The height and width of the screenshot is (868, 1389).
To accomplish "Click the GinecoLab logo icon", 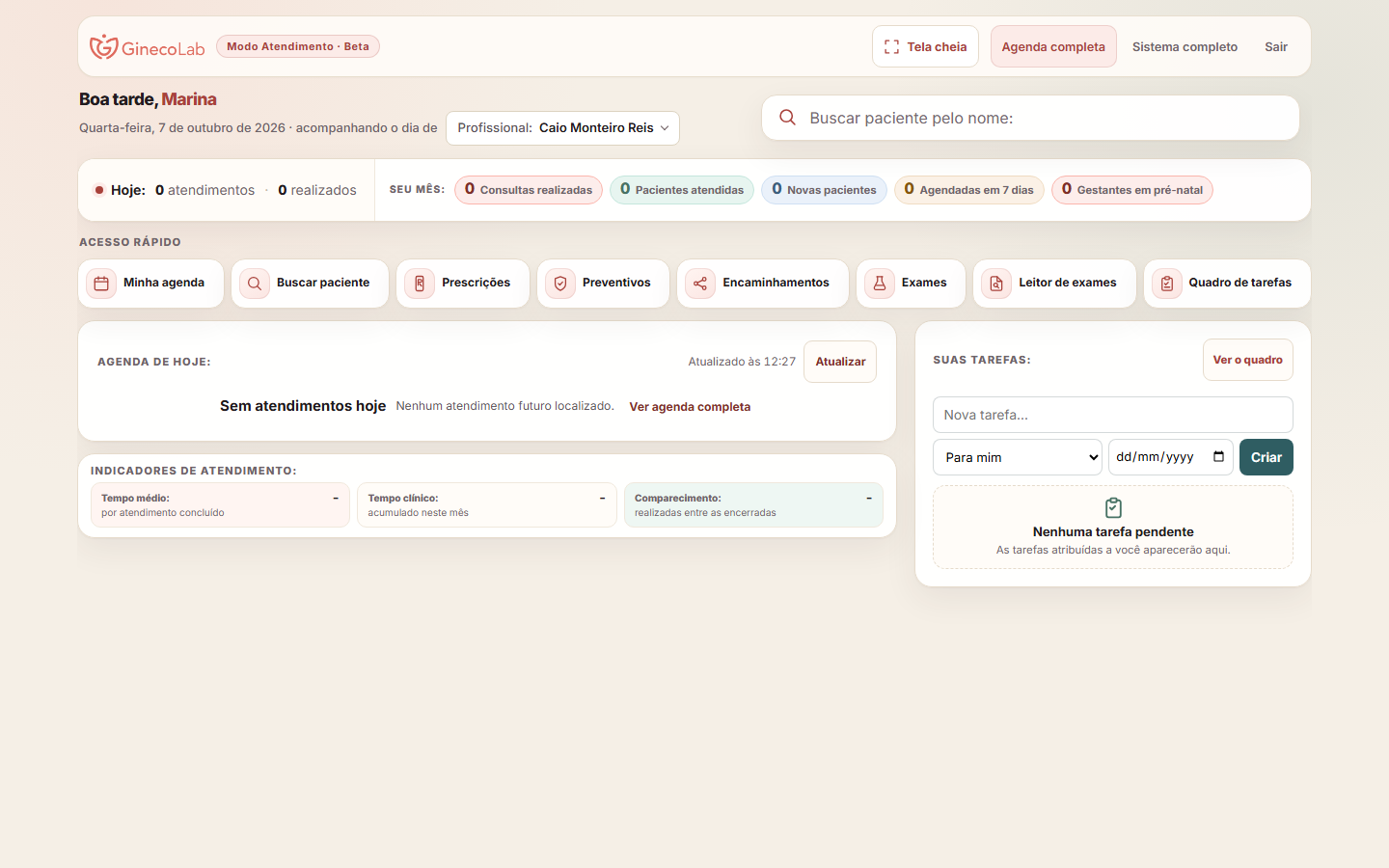I will point(103,46).
